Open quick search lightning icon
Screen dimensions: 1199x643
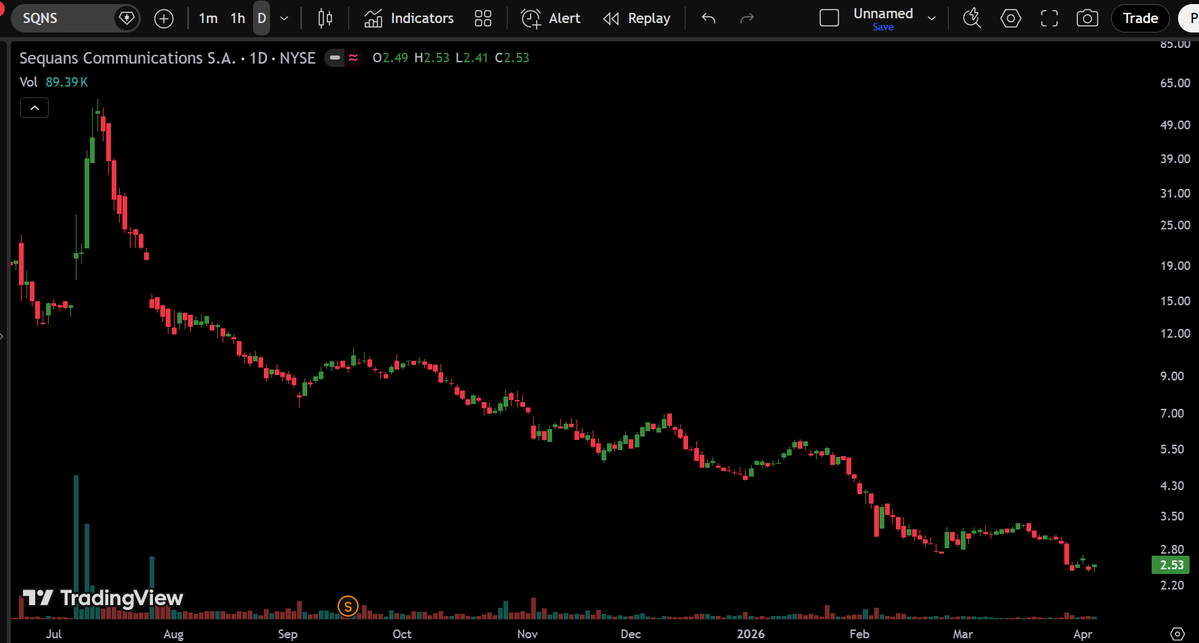pyautogui.click(x=972, y=18)
